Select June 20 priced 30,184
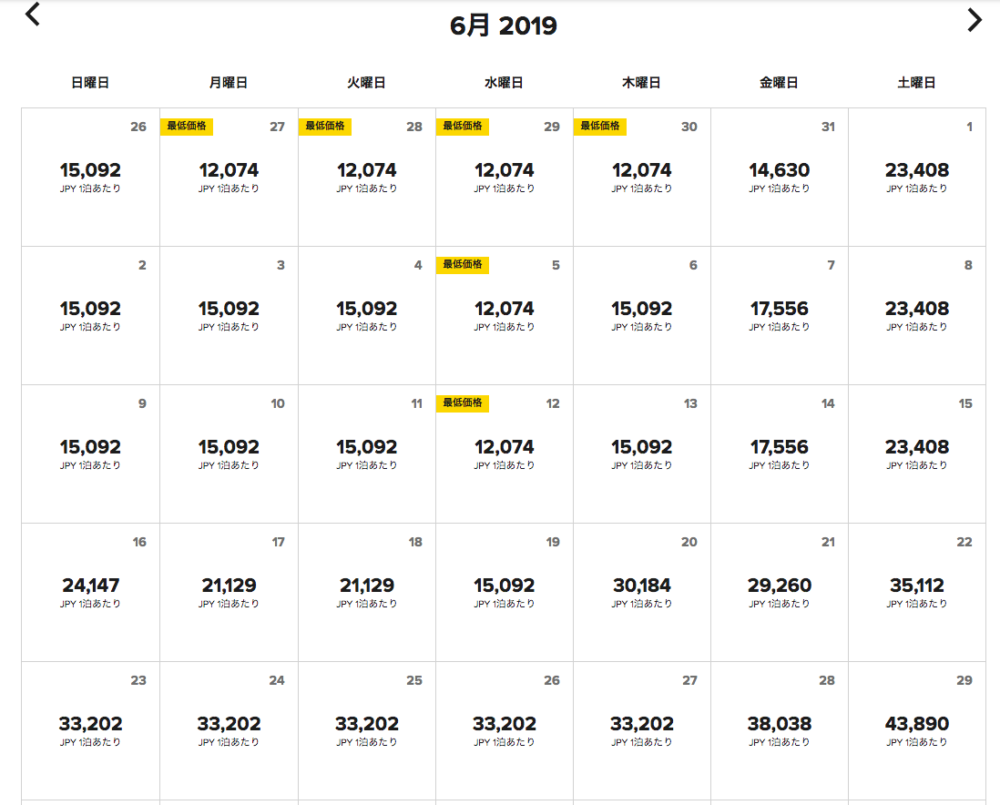Screen dimensions: 1000x805 (642, 593)
